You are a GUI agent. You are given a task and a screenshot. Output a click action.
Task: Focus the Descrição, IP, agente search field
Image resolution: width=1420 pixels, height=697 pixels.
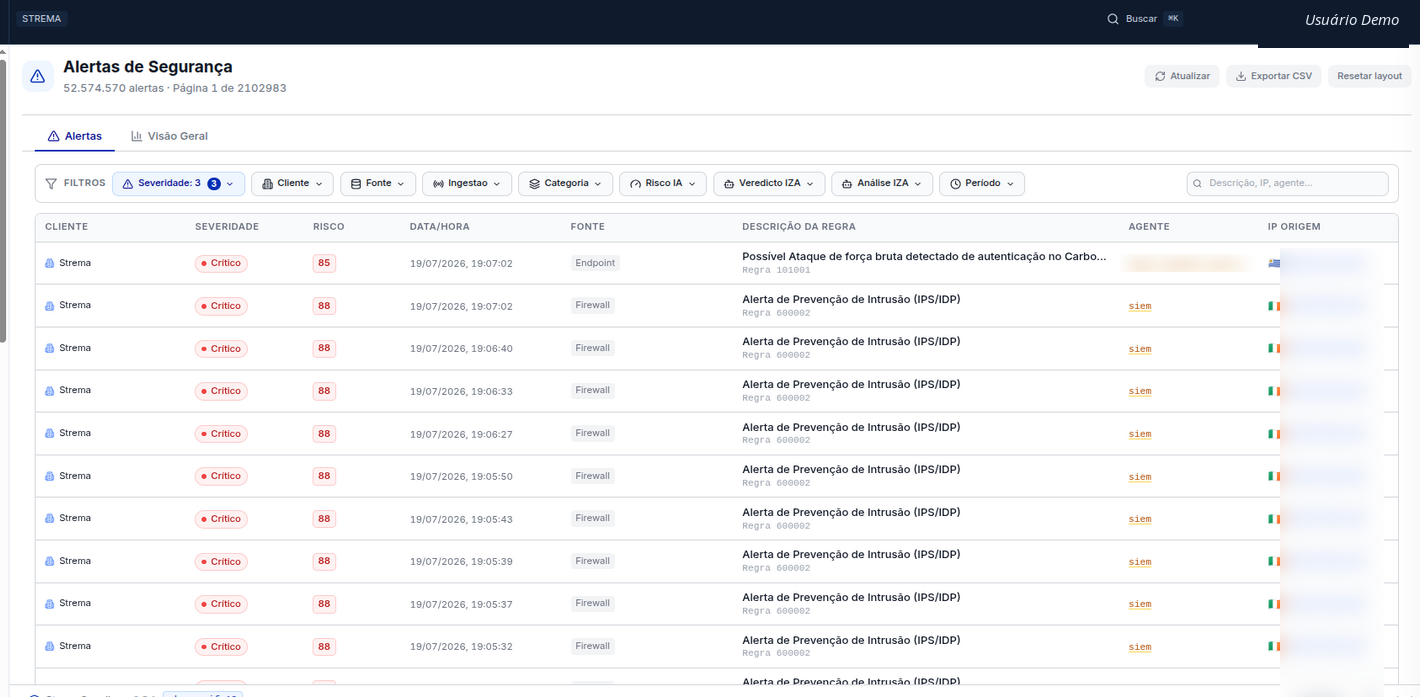pos(1287,184)
